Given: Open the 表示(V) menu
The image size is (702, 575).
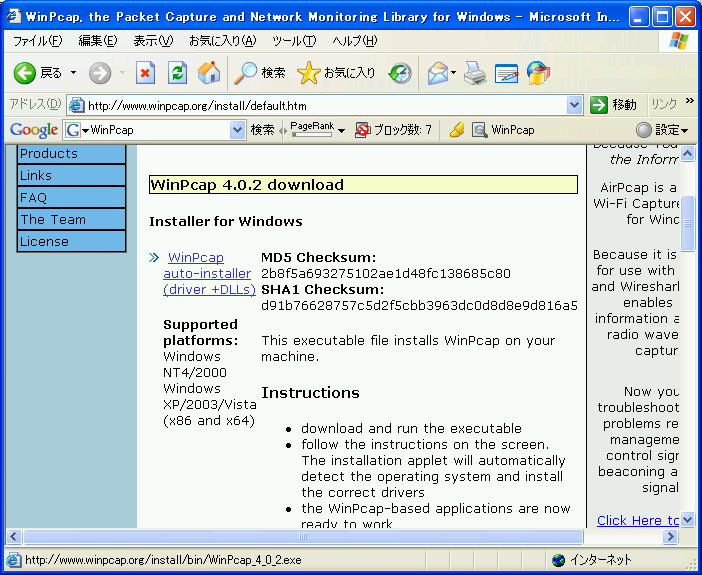Looking at the screenshot, I should (153, 41).
